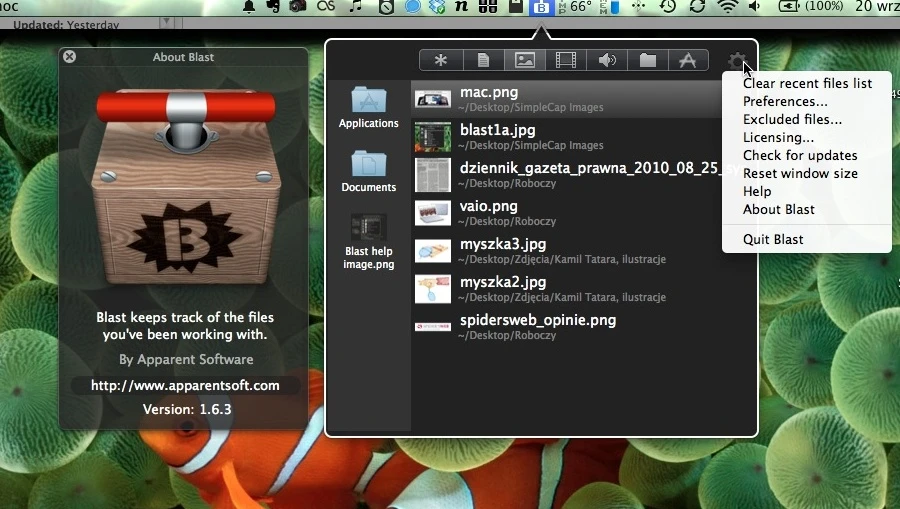900x509 pixels.
Task: Choose Check for updates
Action: (x=807, y=156)
